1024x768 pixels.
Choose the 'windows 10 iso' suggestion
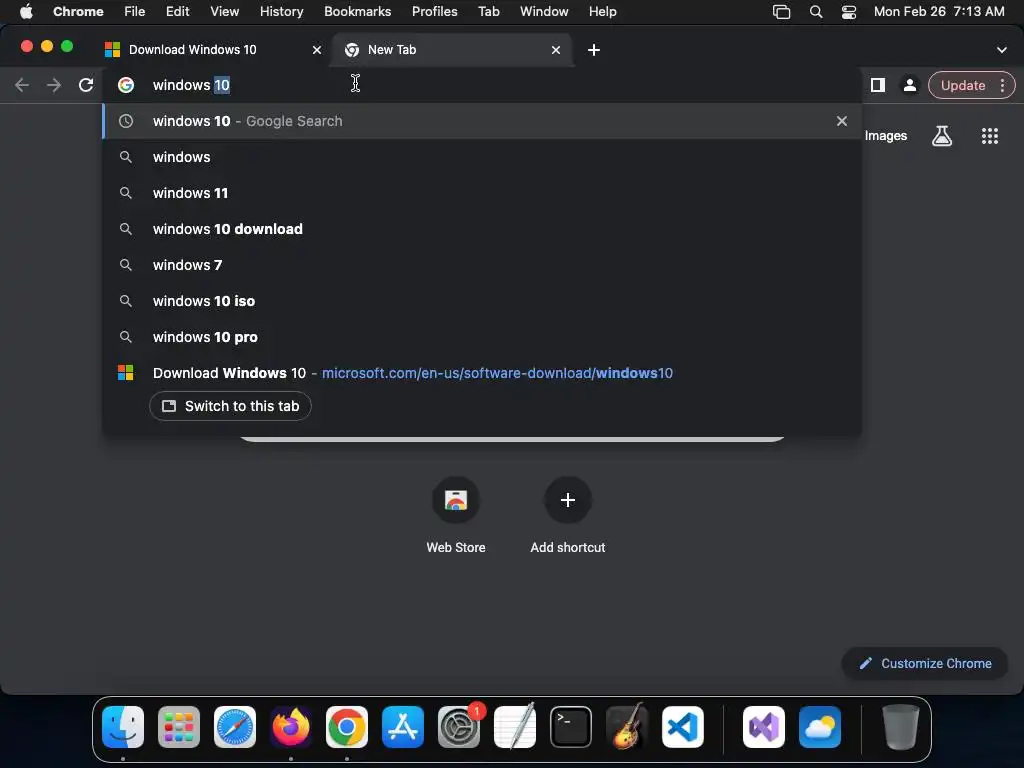pyautogui.click(x=482, y=300)
